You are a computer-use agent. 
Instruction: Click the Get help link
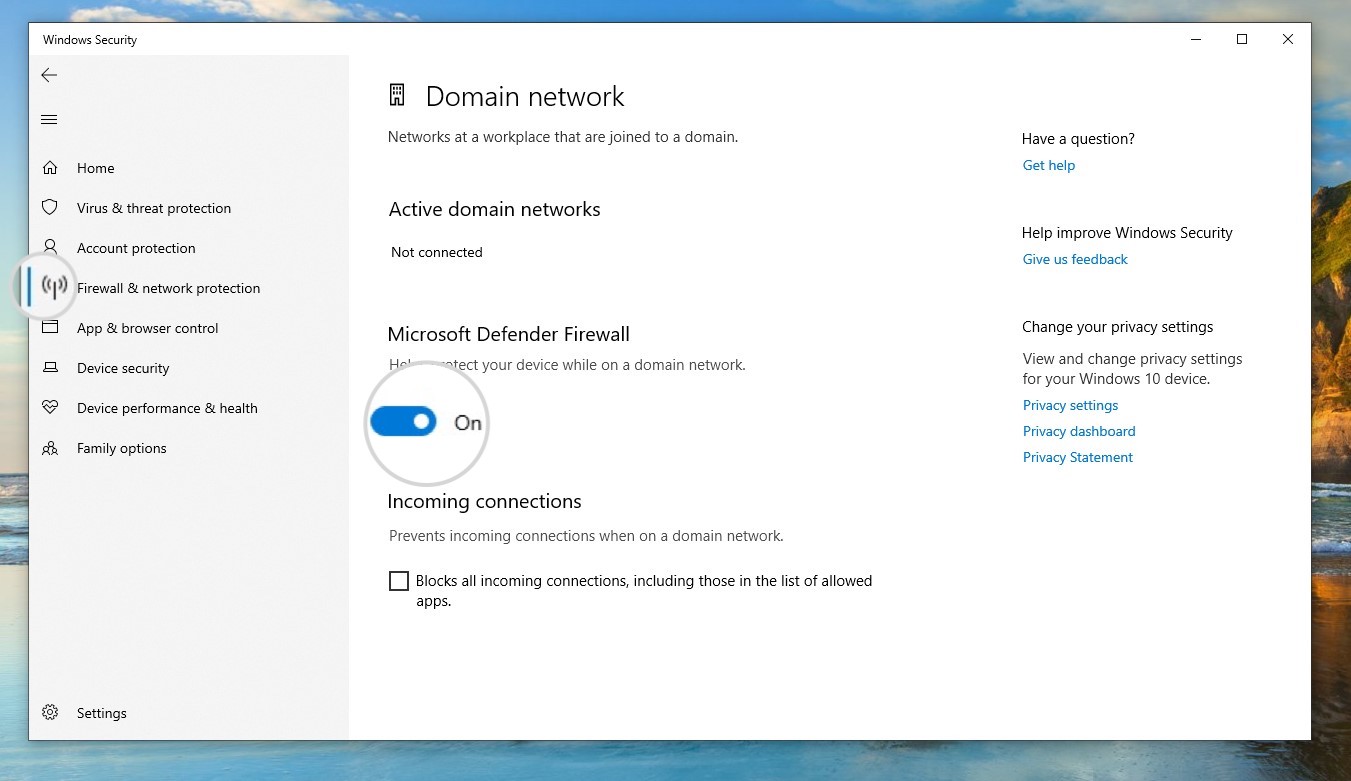tap(1049, 165)
